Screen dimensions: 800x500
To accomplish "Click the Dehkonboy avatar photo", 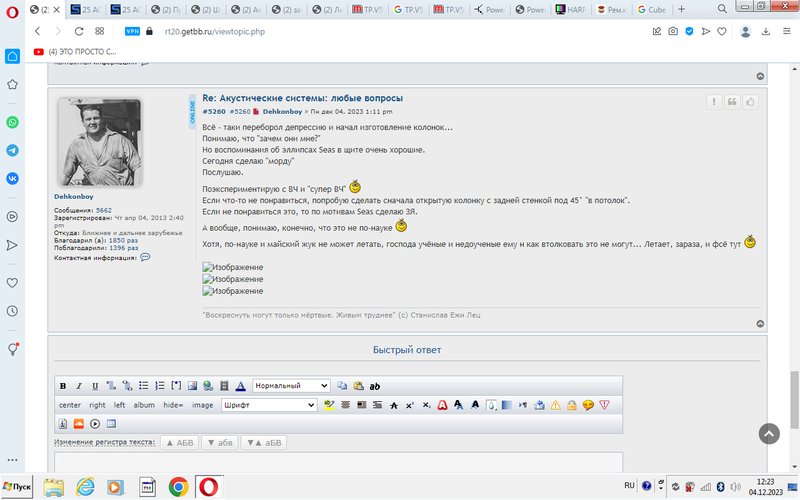I will point(100,142).
